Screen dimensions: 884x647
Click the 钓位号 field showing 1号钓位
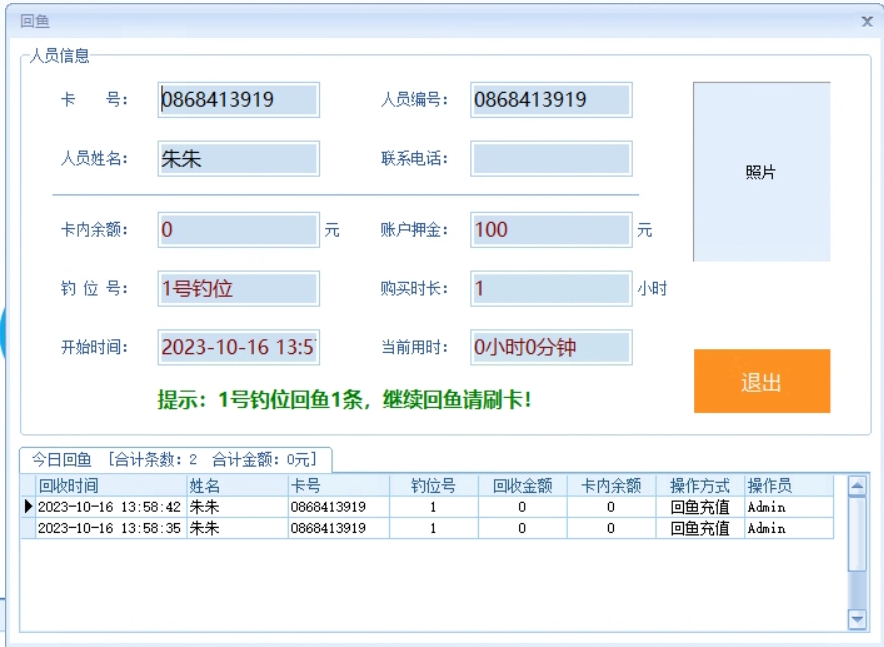[238, 289]
